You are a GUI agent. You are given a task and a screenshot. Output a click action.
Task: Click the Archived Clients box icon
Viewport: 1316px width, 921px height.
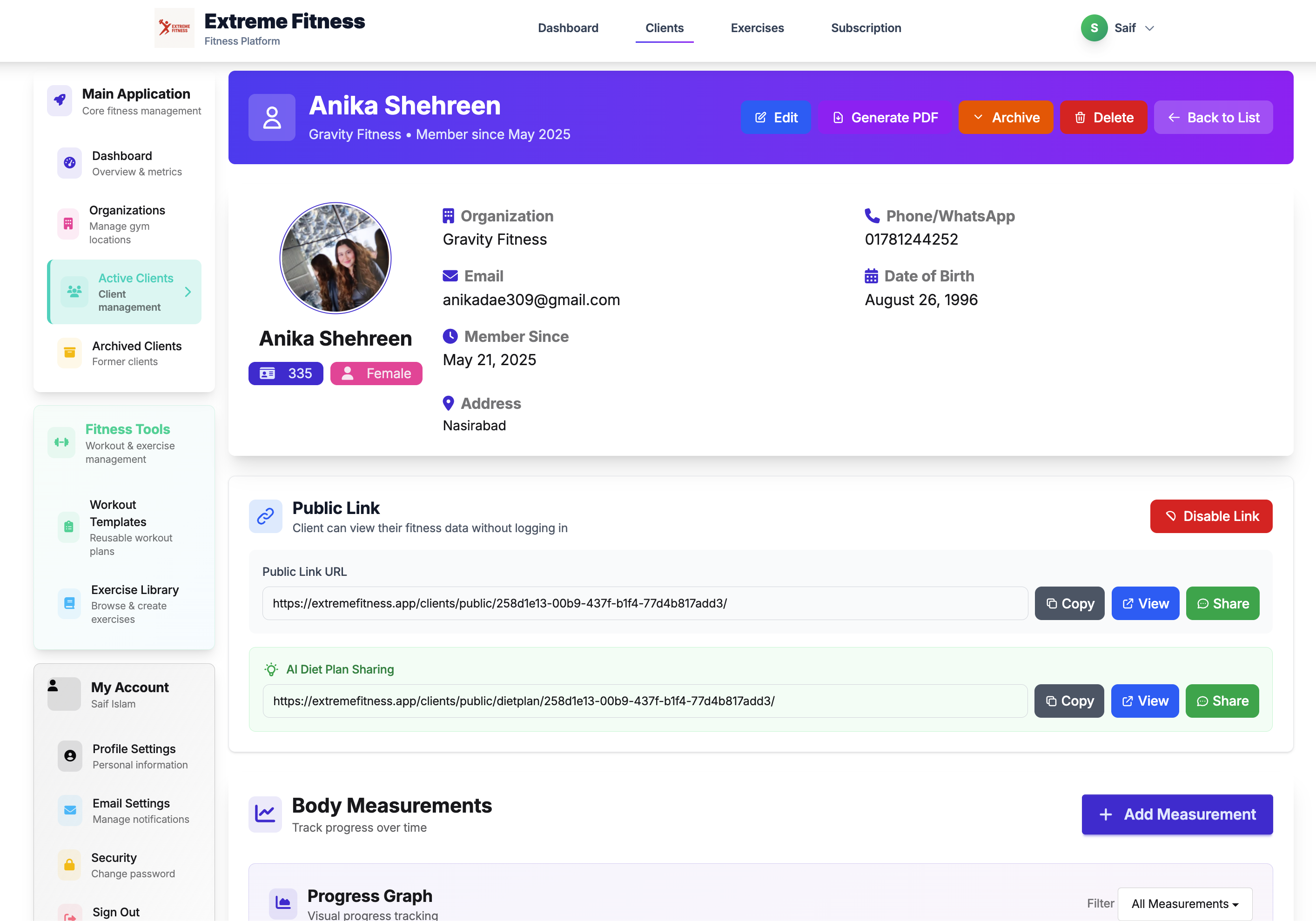69,353
